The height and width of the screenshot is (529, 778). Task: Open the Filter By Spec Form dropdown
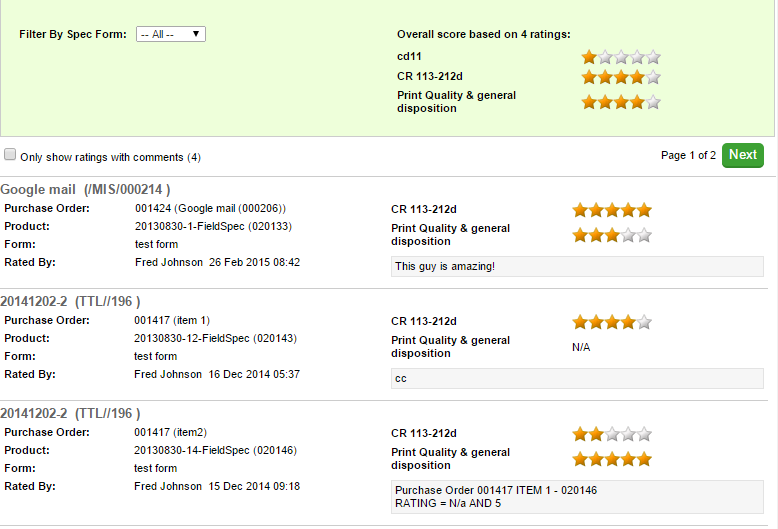(x=171, y=34)
